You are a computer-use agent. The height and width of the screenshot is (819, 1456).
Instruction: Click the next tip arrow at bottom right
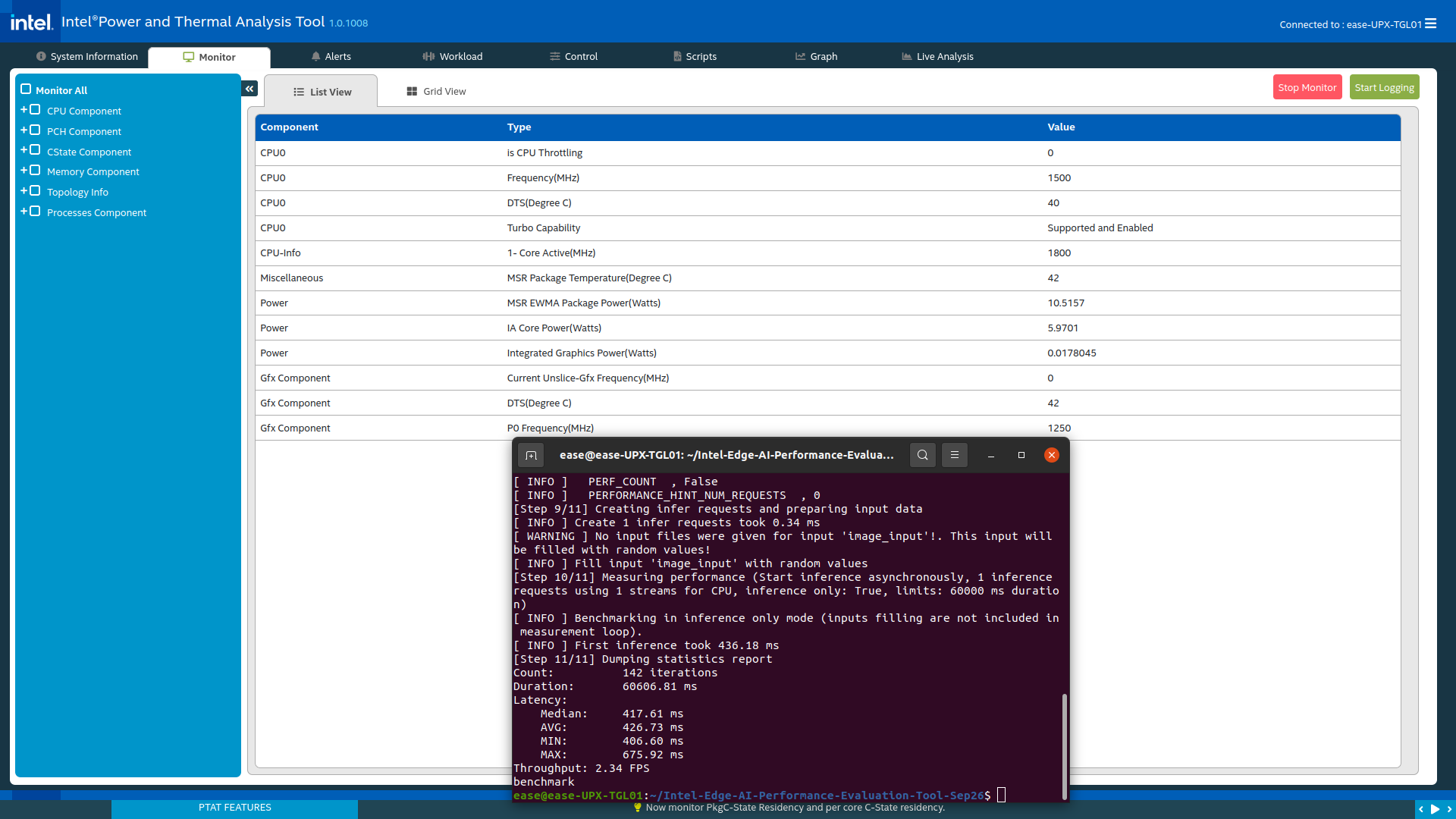(1449, 809)
